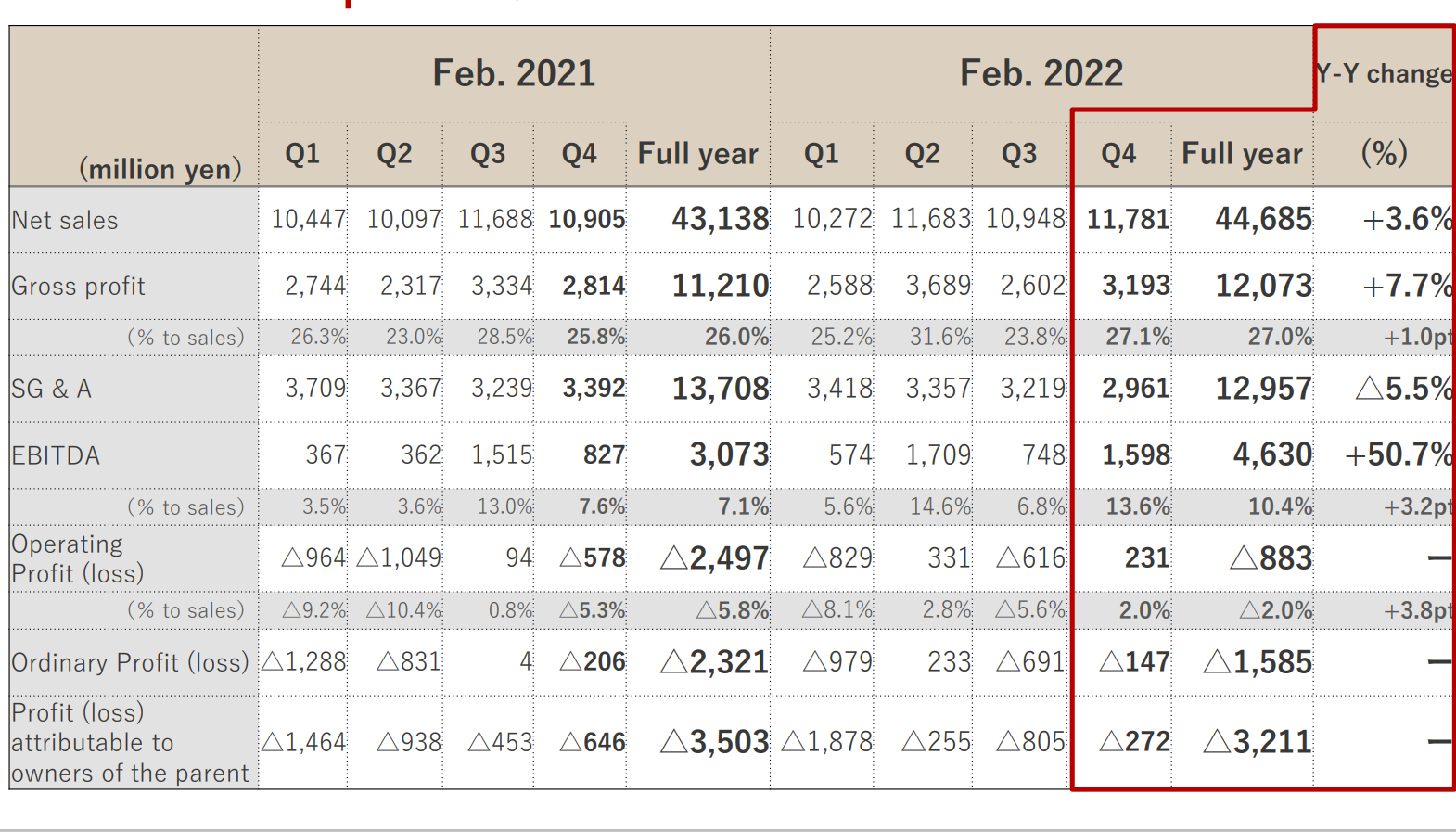This screenshot has height=832, width=1456.
Task: Click gross profit value 3,193
Action: click(x=1135, y=286)
